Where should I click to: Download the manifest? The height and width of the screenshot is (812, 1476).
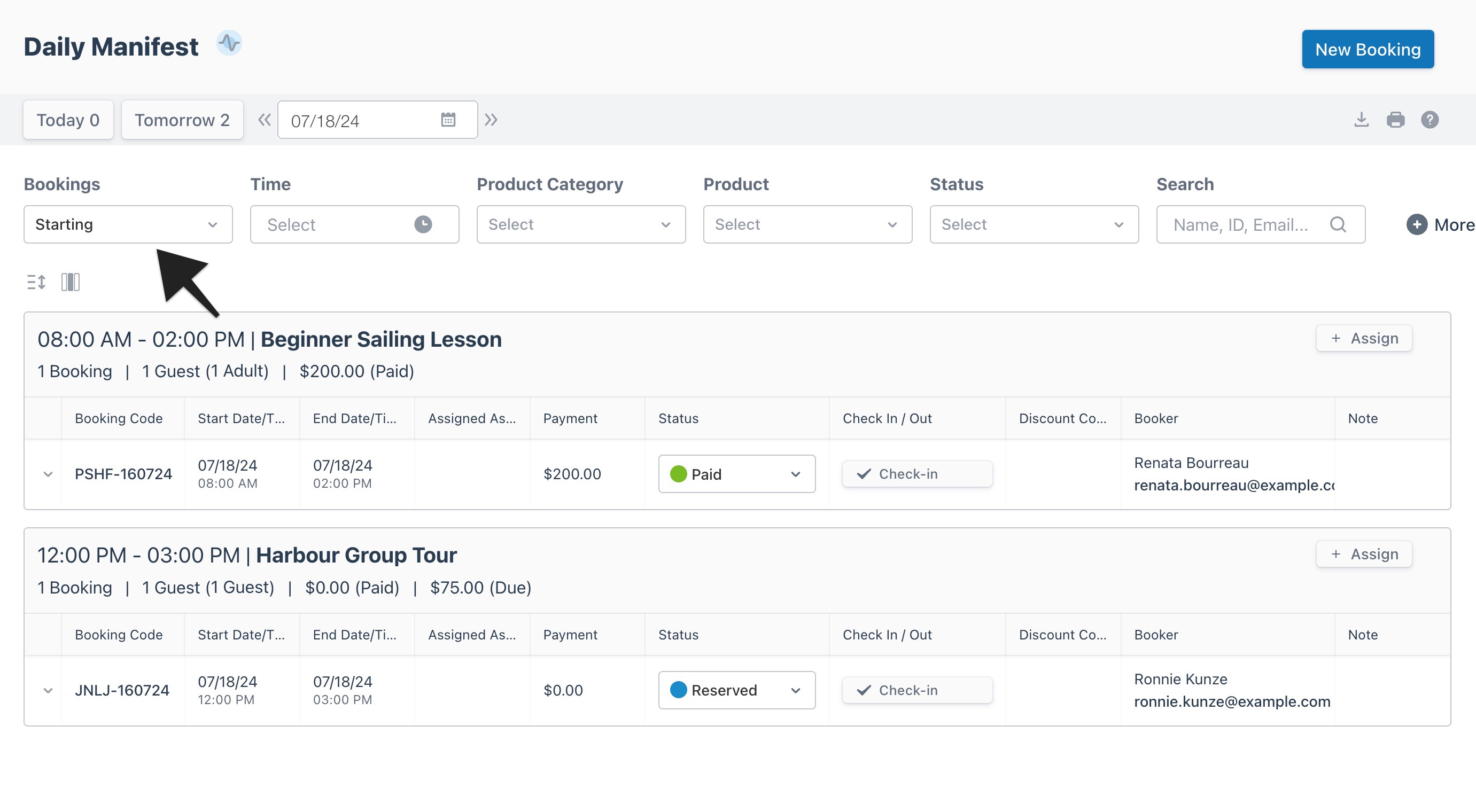coord(1362,120)
